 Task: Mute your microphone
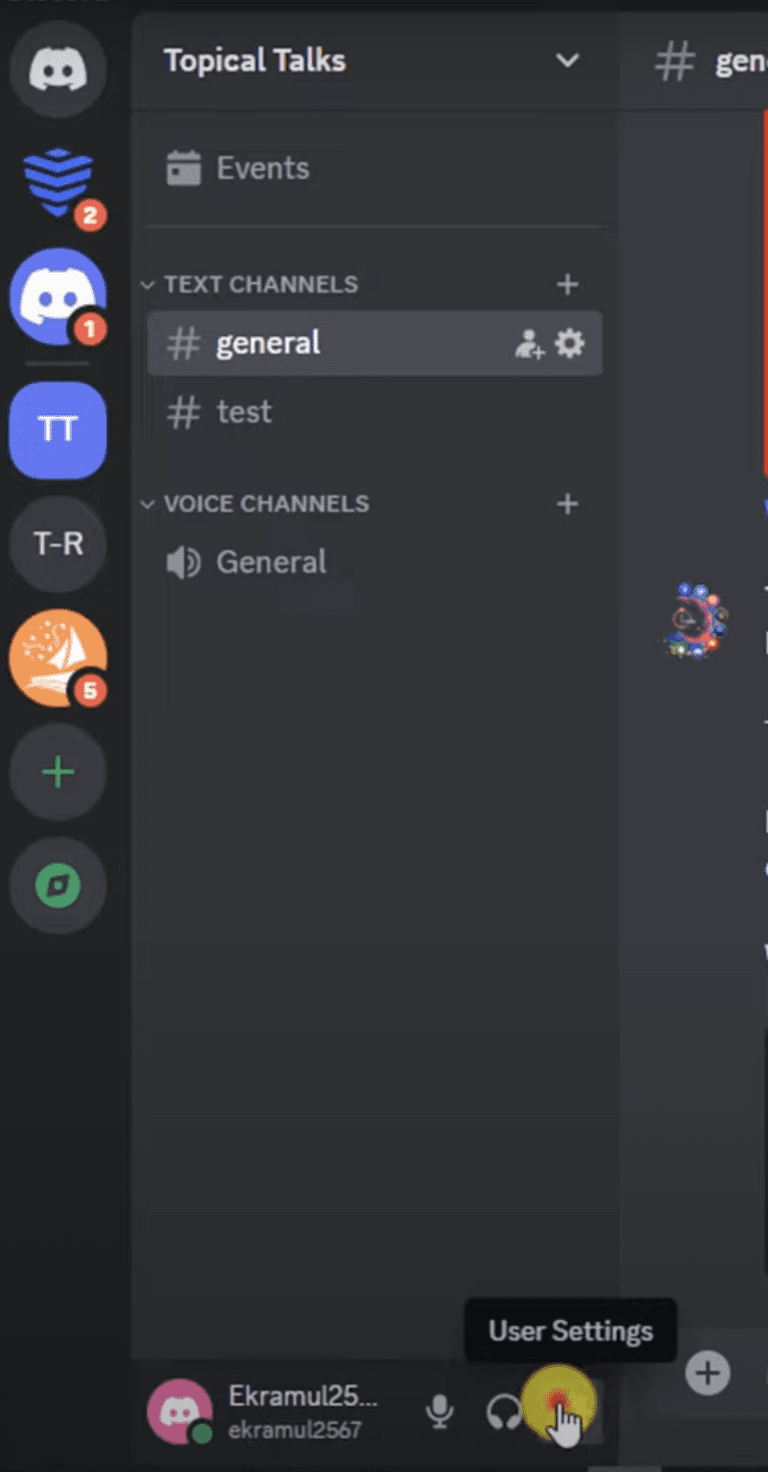point(440,1410)
